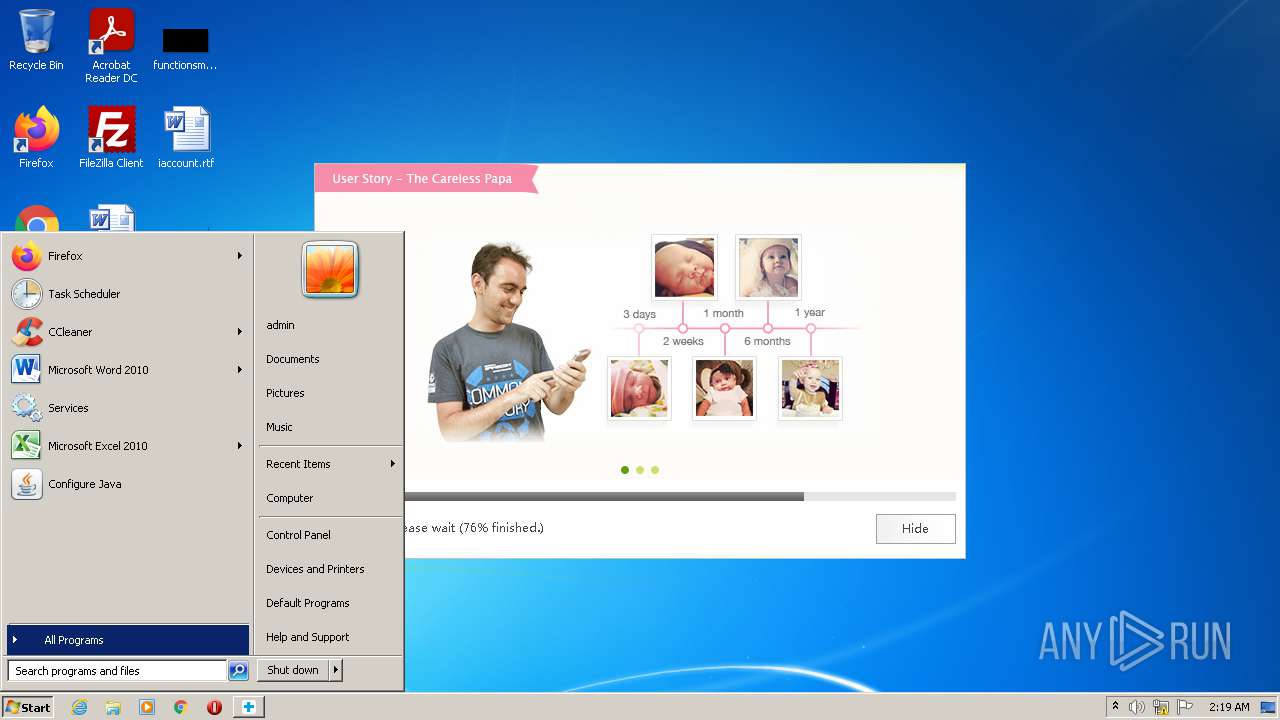Screen dimensions: 1280x720
Task: Open Default Programs from Start menu
Action: pos(329,603)
